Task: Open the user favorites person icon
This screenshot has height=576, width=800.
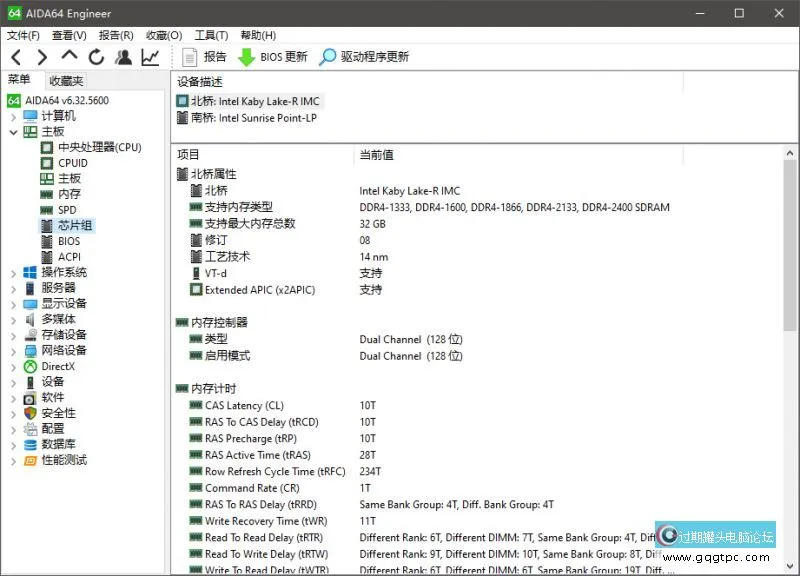Action: [123, 57]
